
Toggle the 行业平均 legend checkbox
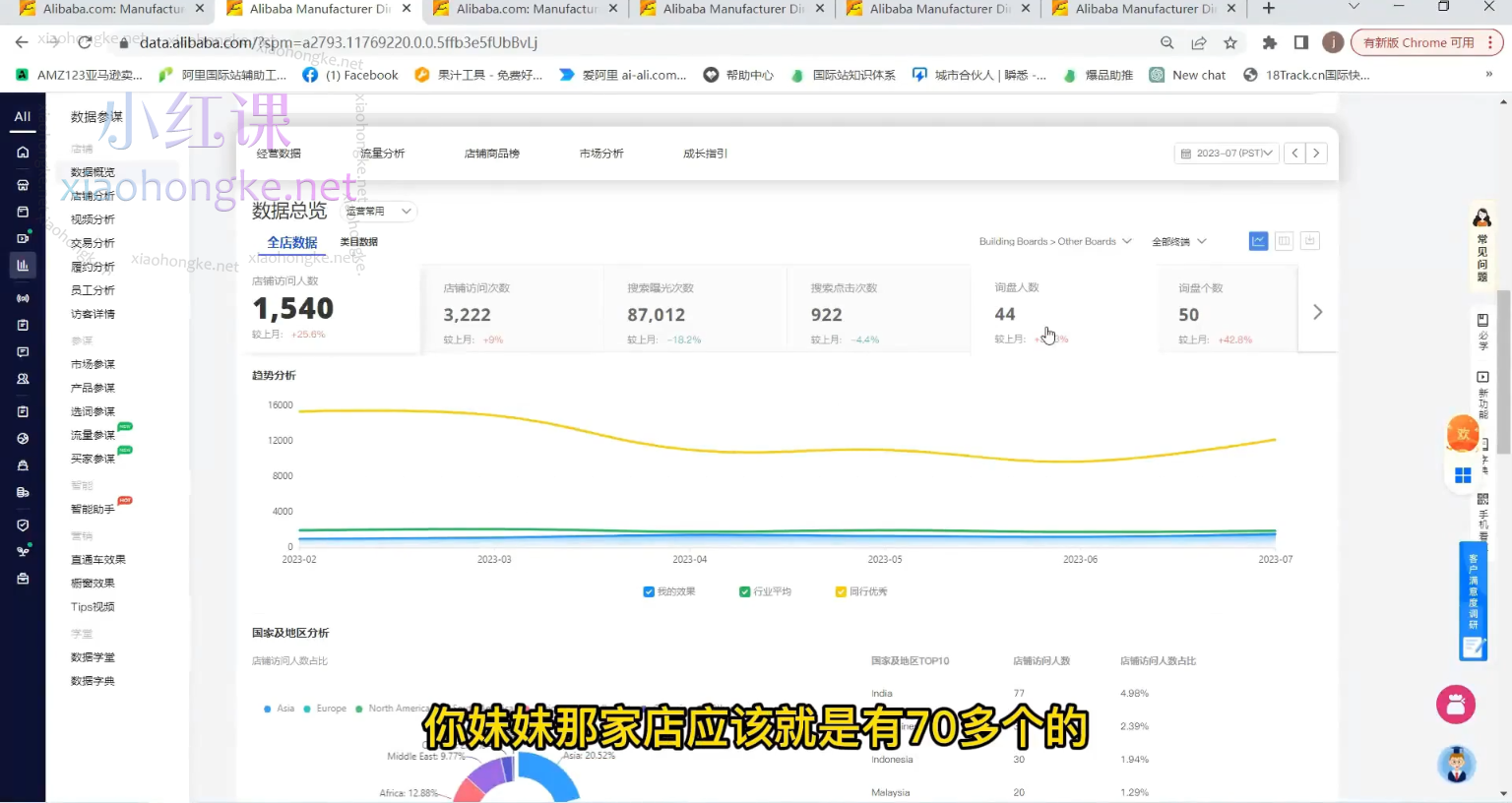point(745,591)
